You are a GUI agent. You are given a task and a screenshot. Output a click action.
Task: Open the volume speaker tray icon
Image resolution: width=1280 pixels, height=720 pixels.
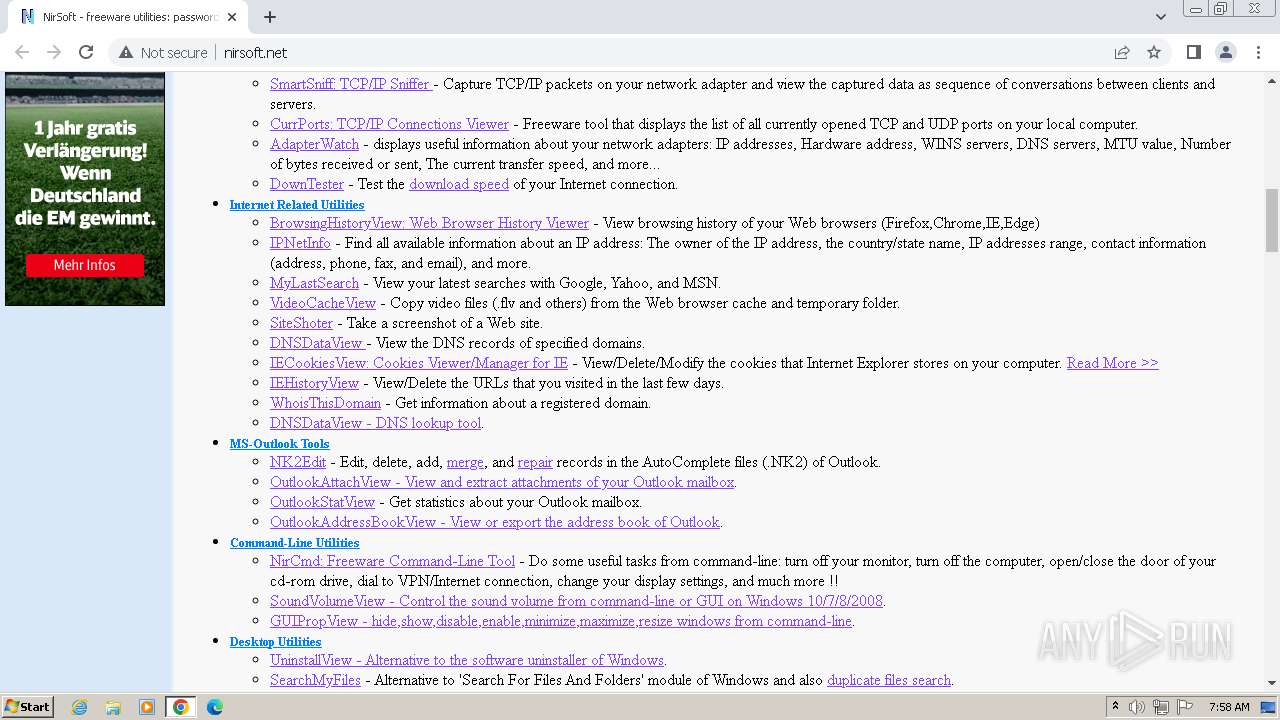(x=1137, y=707)
